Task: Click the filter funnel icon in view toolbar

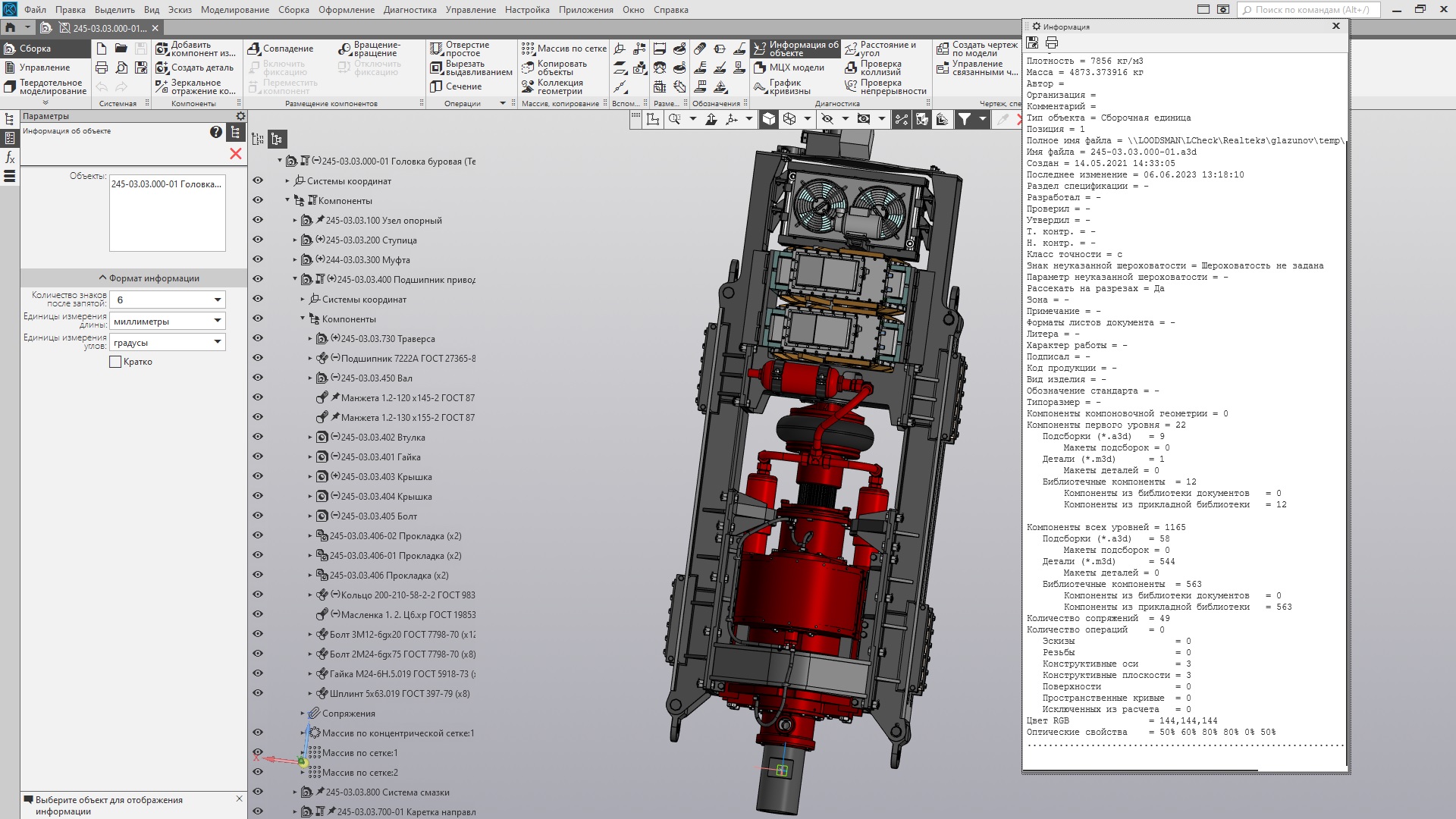Action: click(x=964, y=119)
